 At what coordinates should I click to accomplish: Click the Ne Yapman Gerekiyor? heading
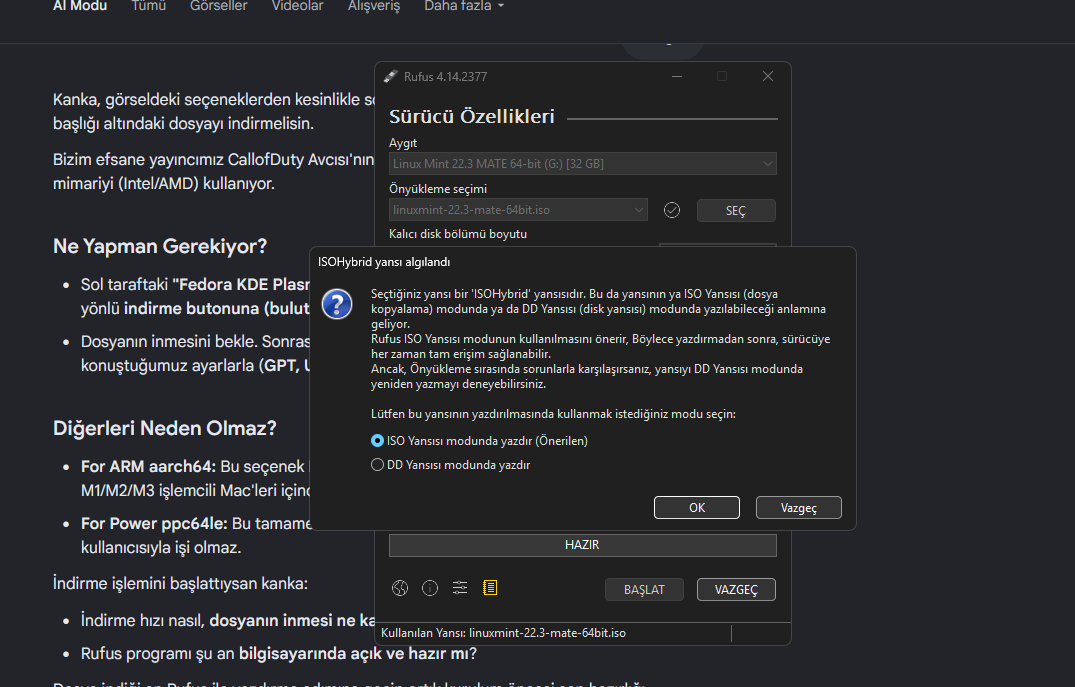160,246
